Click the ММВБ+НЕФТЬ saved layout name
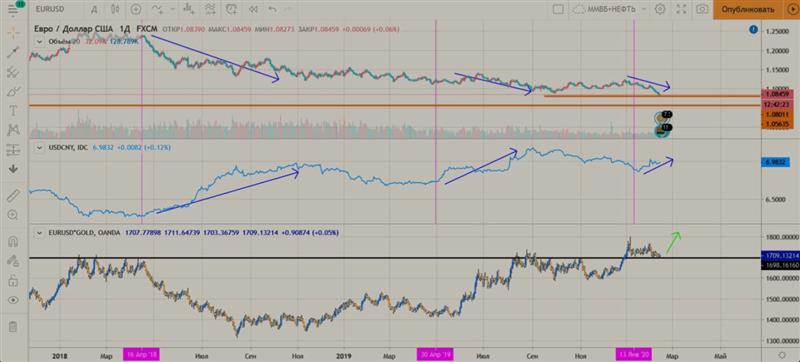 click(x=611, y=9)
